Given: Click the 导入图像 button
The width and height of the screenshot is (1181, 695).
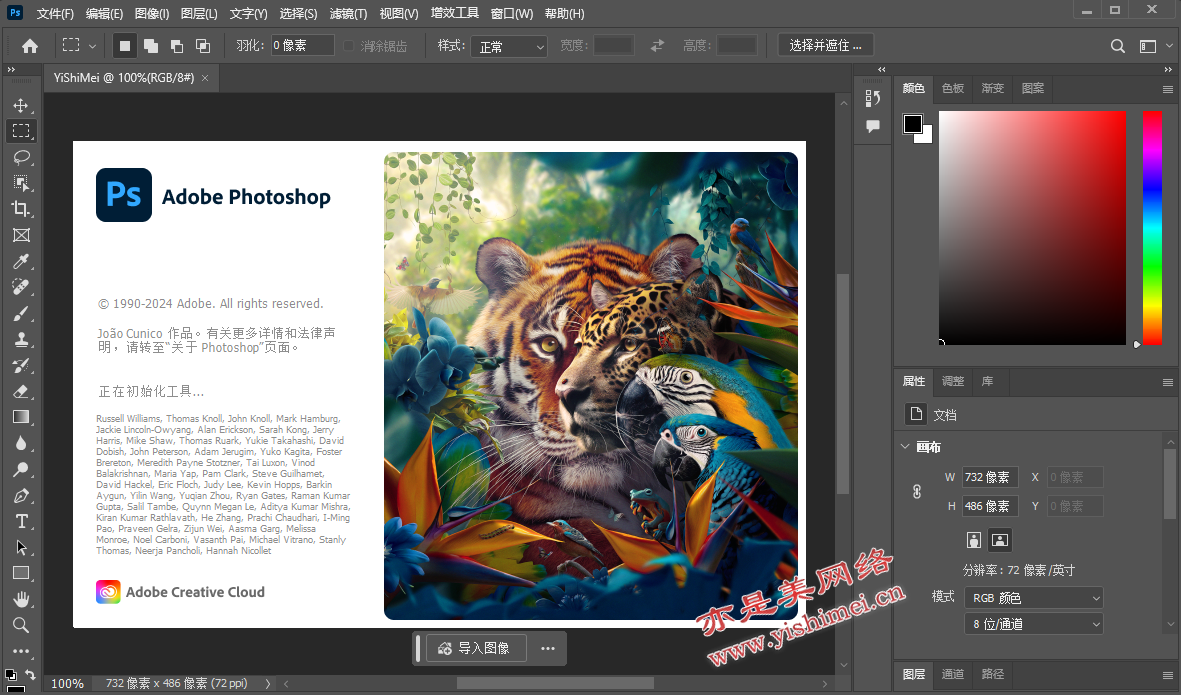Looking at the screenshot, I should (x=476, y=648).
